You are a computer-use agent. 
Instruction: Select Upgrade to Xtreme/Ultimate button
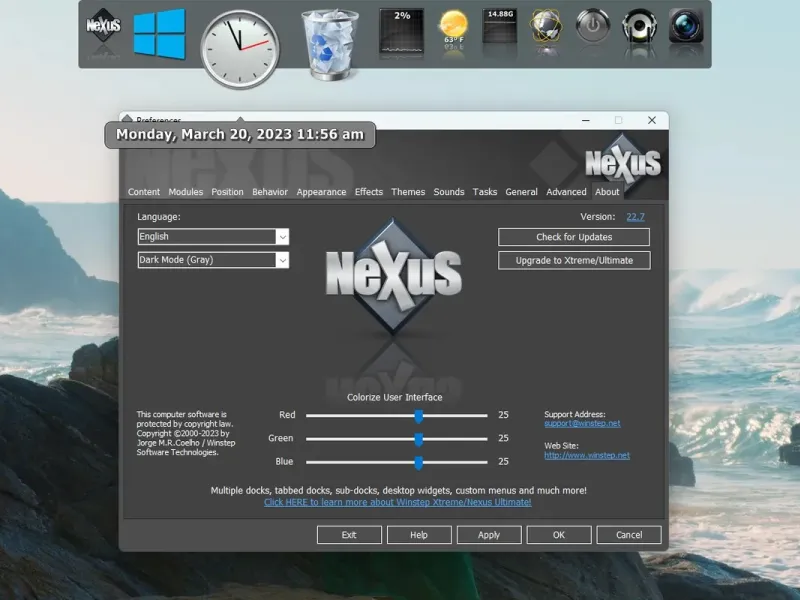click(574, 260)
